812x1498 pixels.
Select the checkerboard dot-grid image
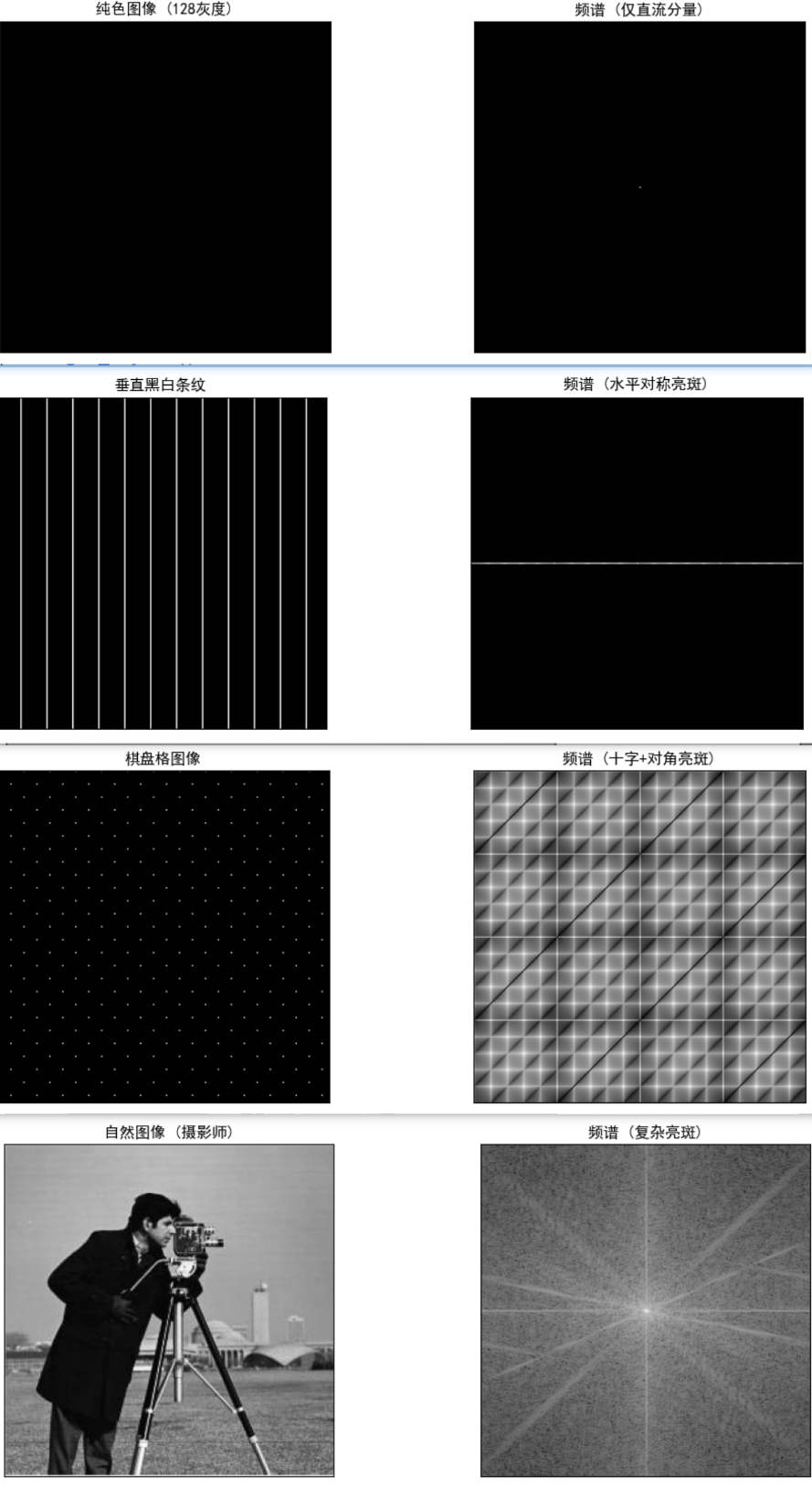pos(164,936)
